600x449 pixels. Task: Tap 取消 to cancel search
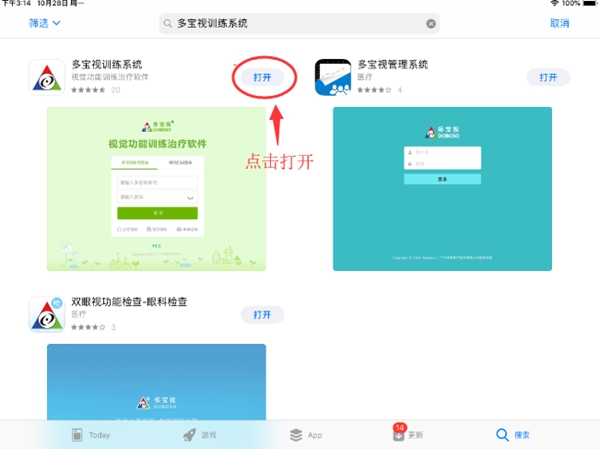click(559, 23)
